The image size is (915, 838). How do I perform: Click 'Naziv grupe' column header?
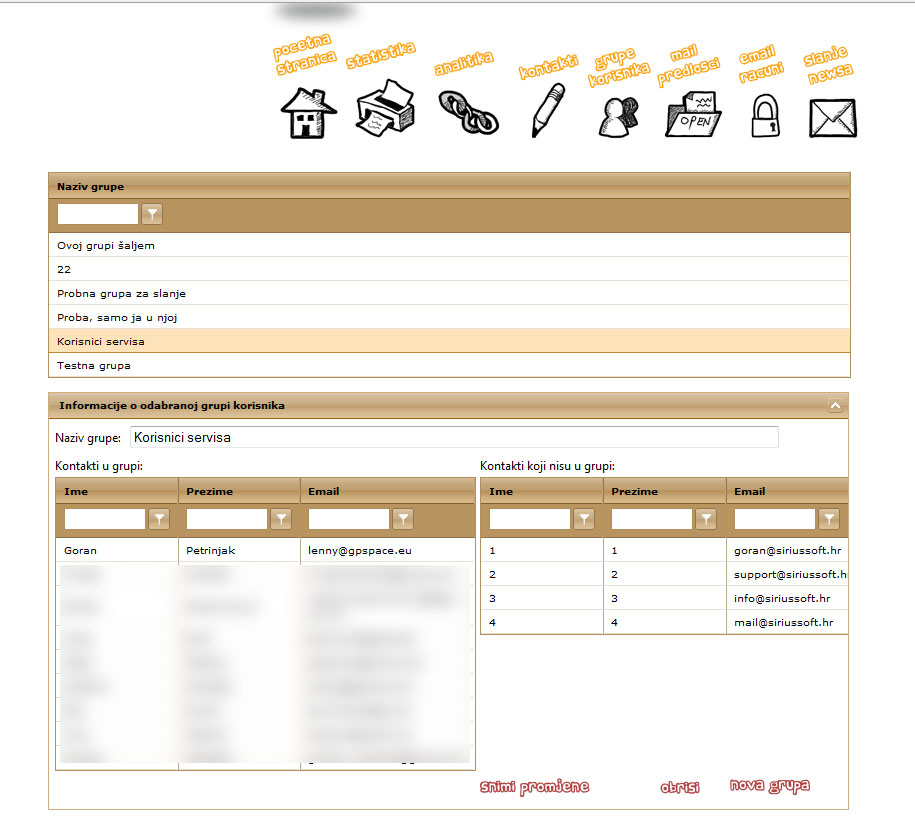pos(449,186)
